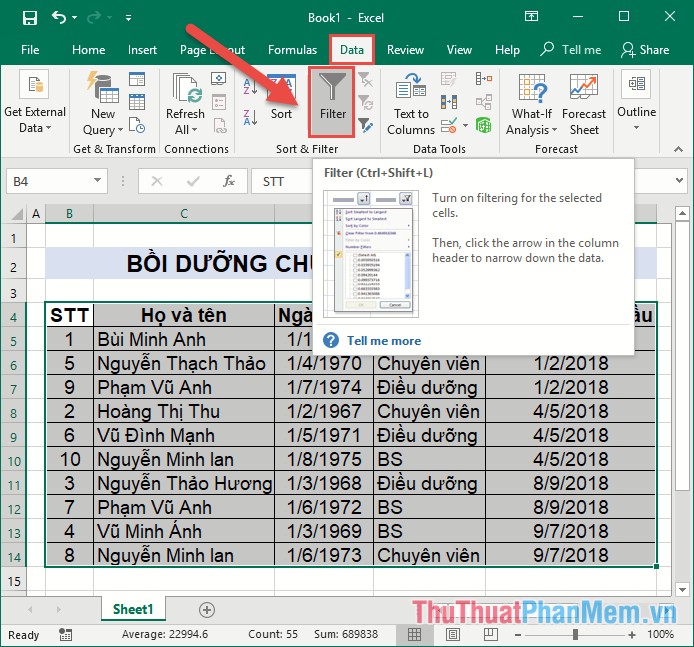Click the Tell me more link
This screenshot has width=694, height=647.
[x=384, y=341]
